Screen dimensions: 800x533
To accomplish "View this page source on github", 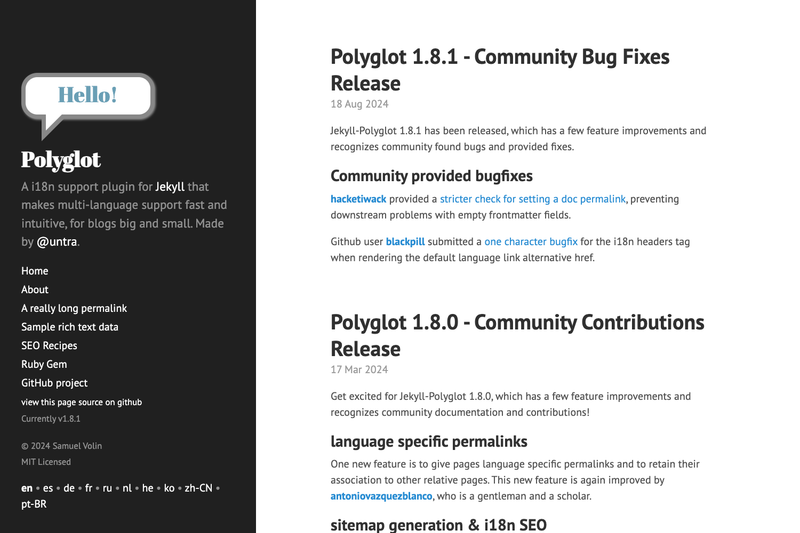I will tap(82, 402).
